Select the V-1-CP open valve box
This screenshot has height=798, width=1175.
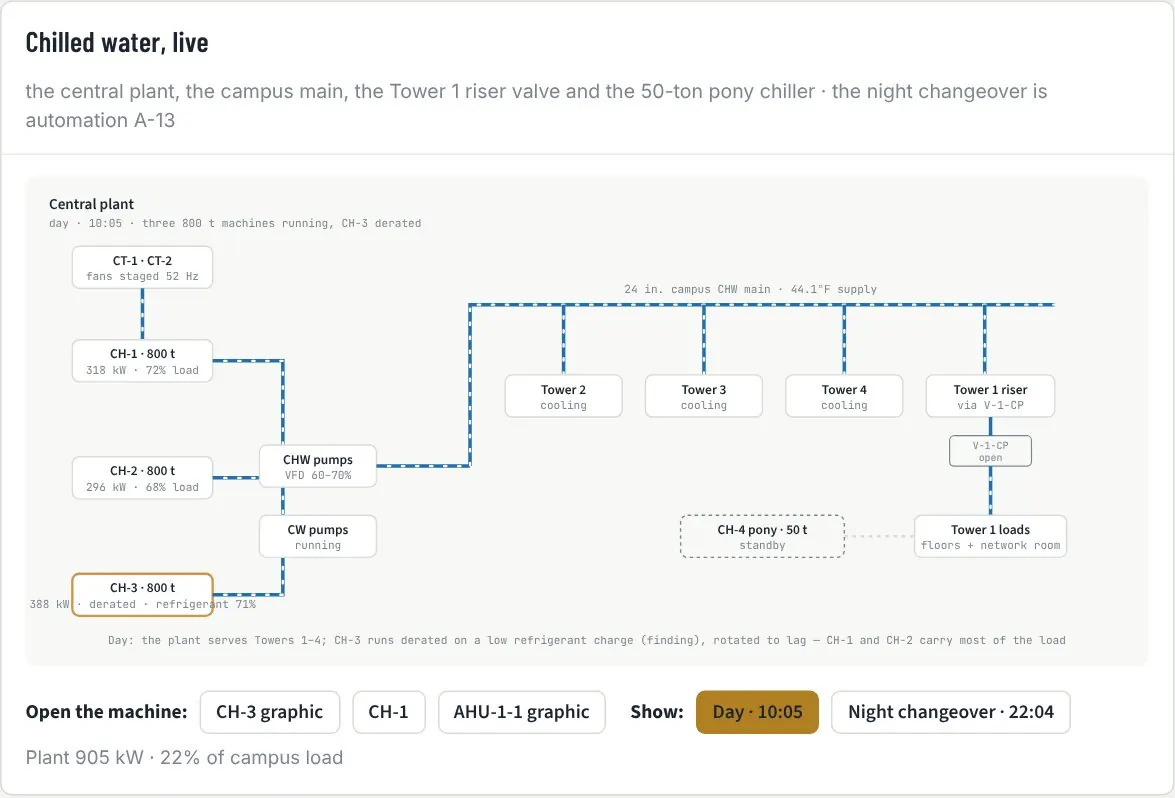[x=990, y=451]
